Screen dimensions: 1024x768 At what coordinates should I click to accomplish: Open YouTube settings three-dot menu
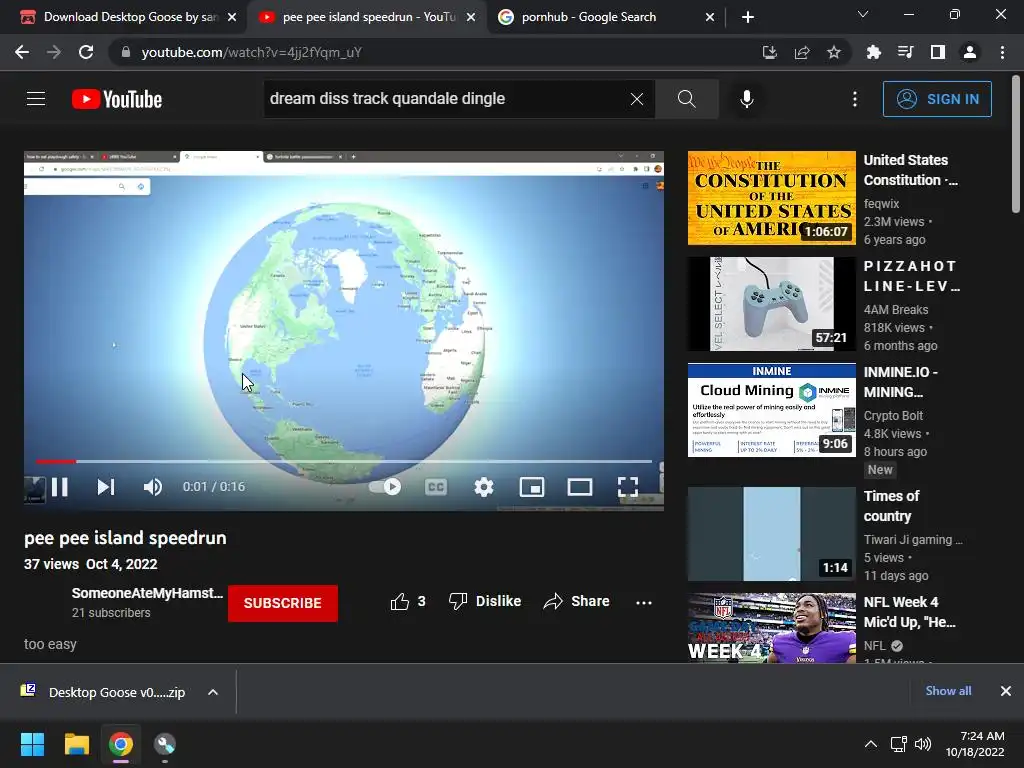(x=854, y=99)
